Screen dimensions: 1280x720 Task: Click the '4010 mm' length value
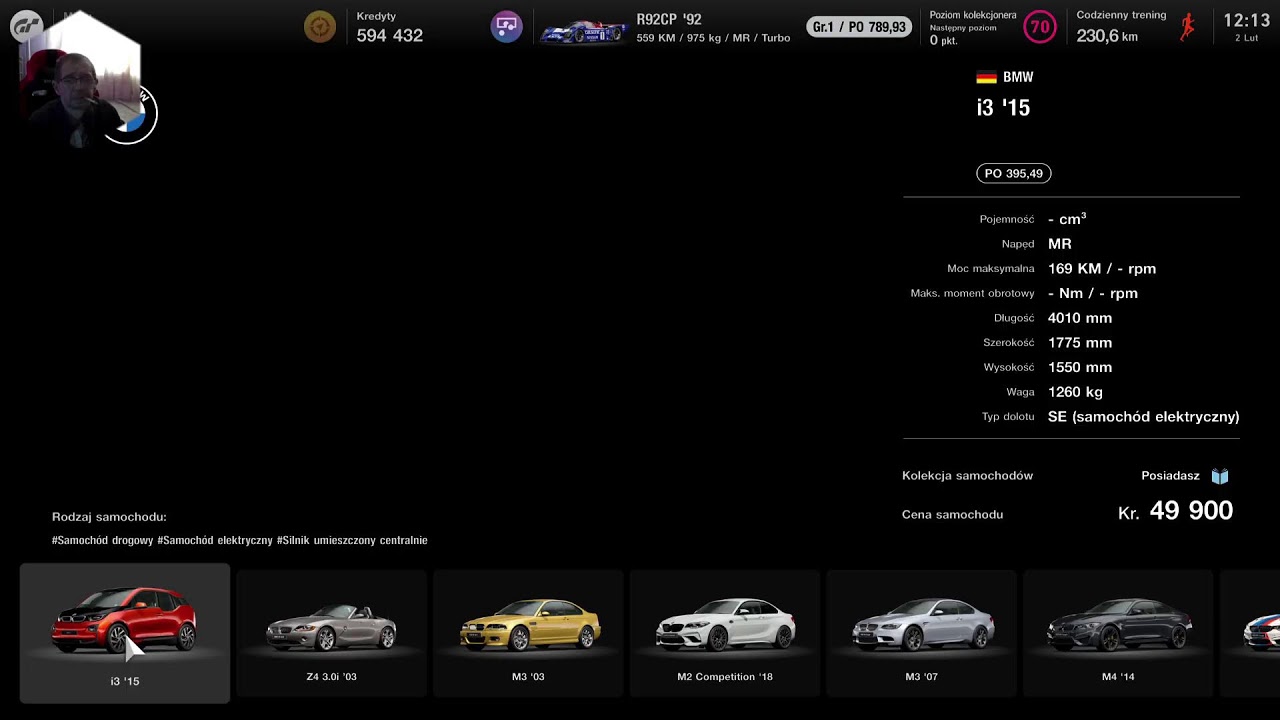tap(1080, 318)
